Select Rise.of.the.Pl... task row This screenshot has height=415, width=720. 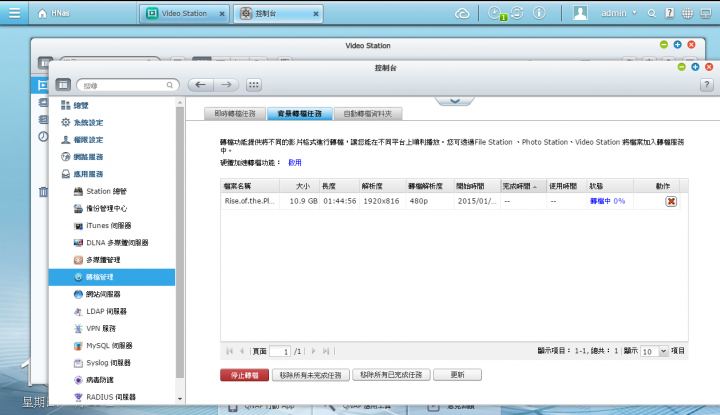[450, 201]
